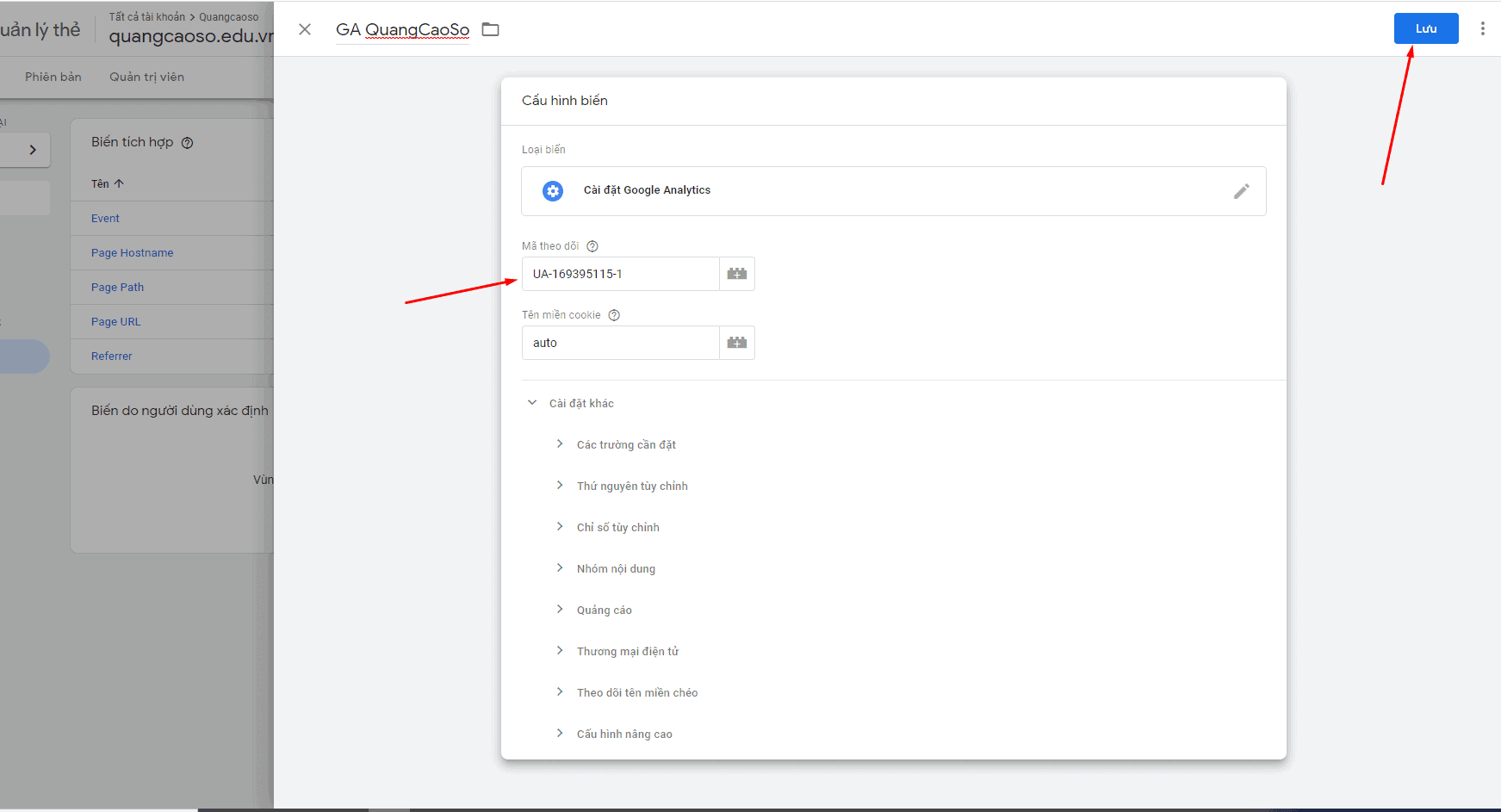
Task: Open the Page URL variable
Action: [115, 322]
